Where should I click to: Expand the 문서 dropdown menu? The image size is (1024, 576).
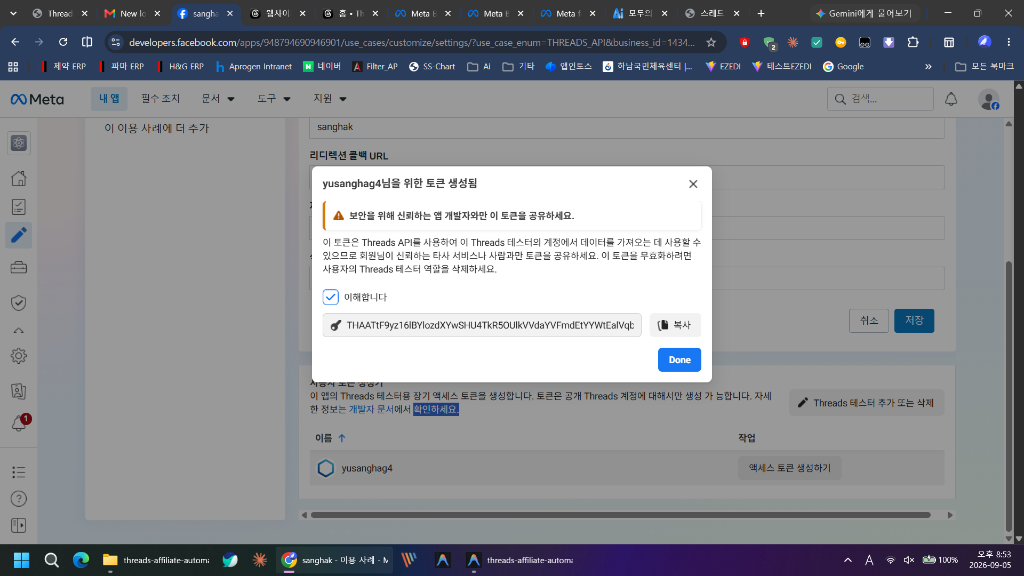click(x=217, y=99)
